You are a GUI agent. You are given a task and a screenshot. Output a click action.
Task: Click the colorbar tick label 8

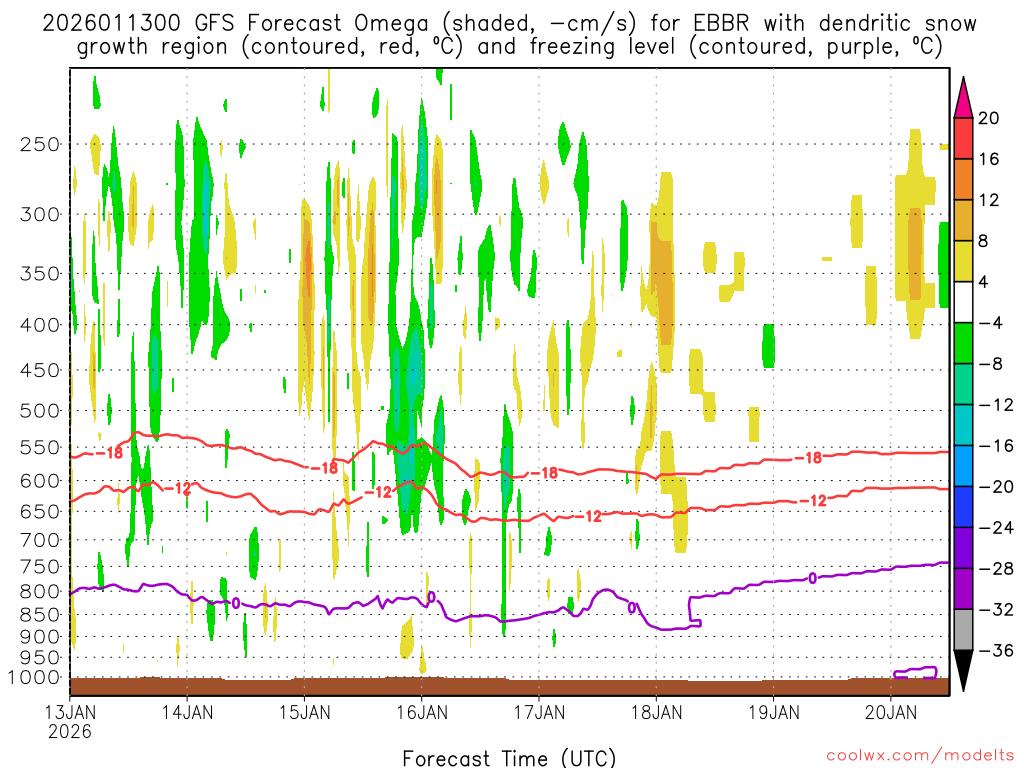pos(983,242)
